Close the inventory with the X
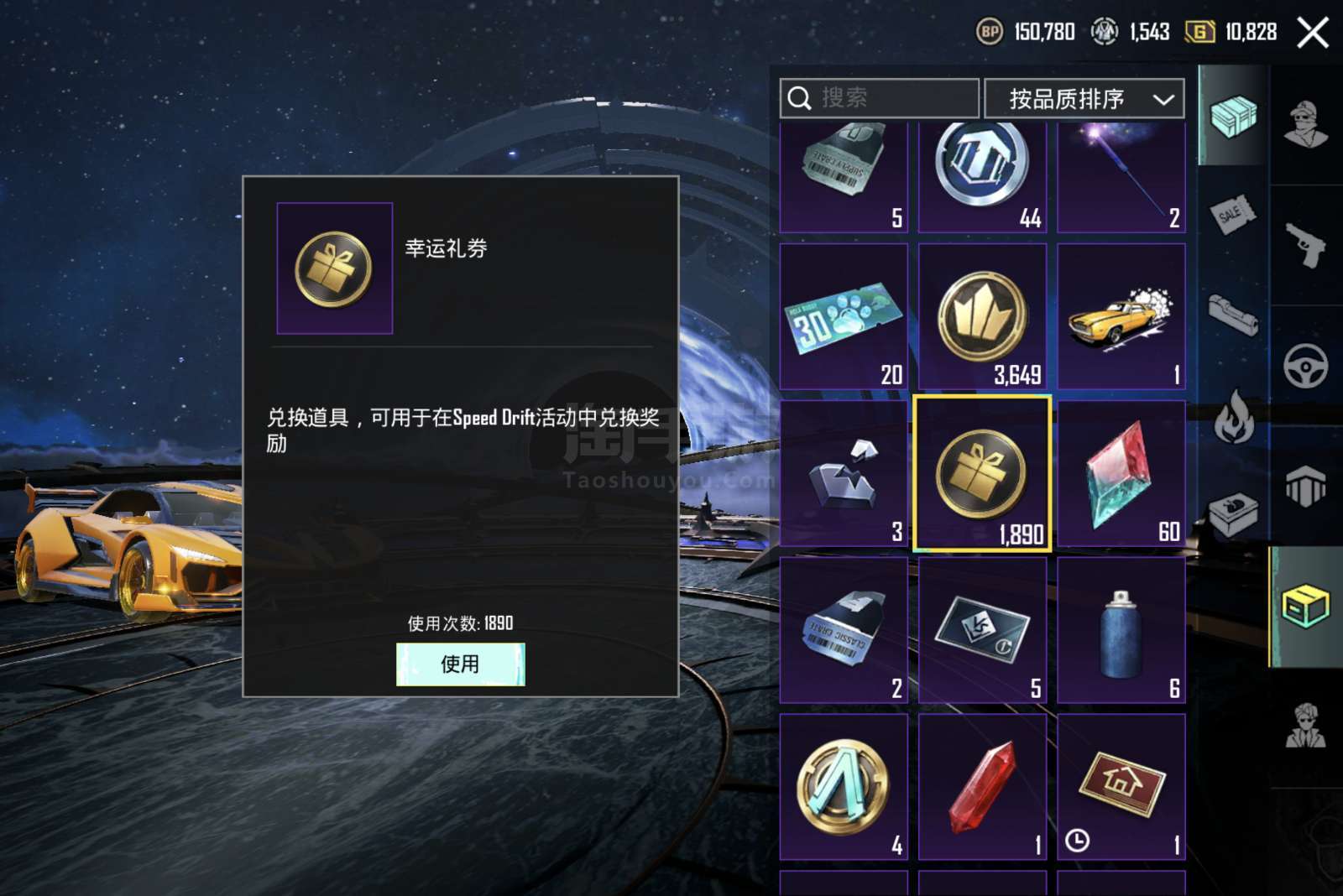The height and width of the screenshot is (896, 1343). [1313, 33]
